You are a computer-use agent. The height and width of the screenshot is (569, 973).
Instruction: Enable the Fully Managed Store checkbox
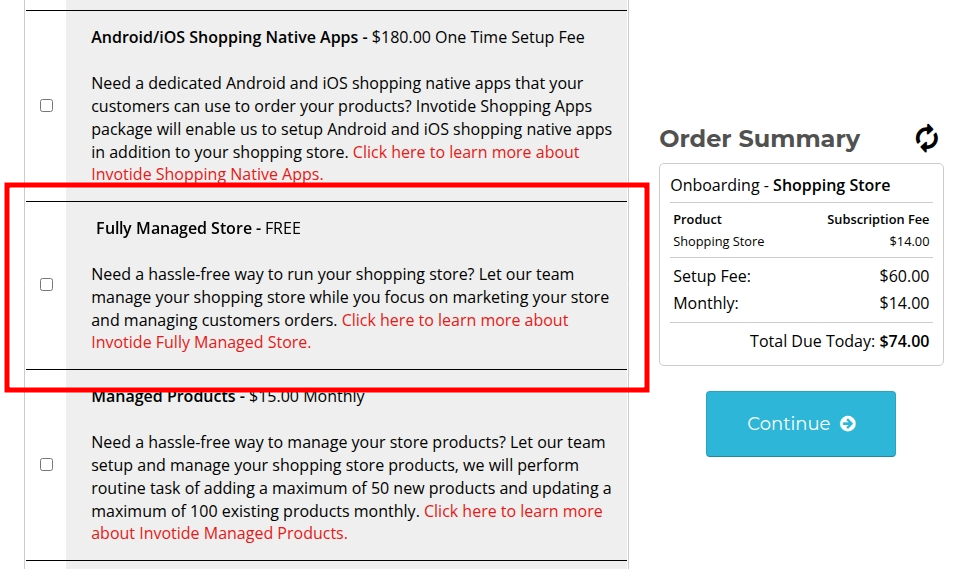47,285
